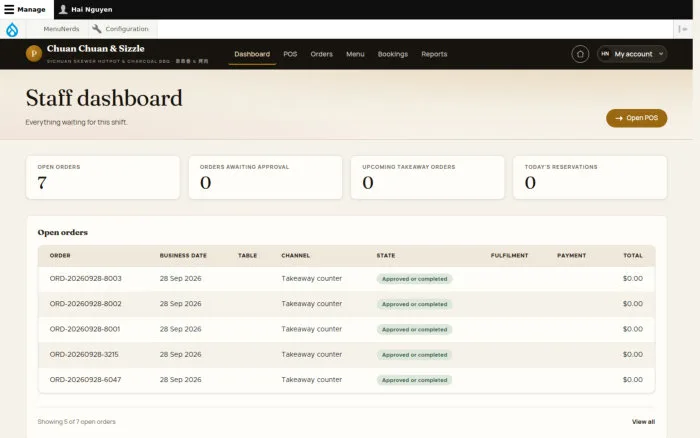
Task: Open the Hai Nguyen user menu
Action: tap(86, 9)
